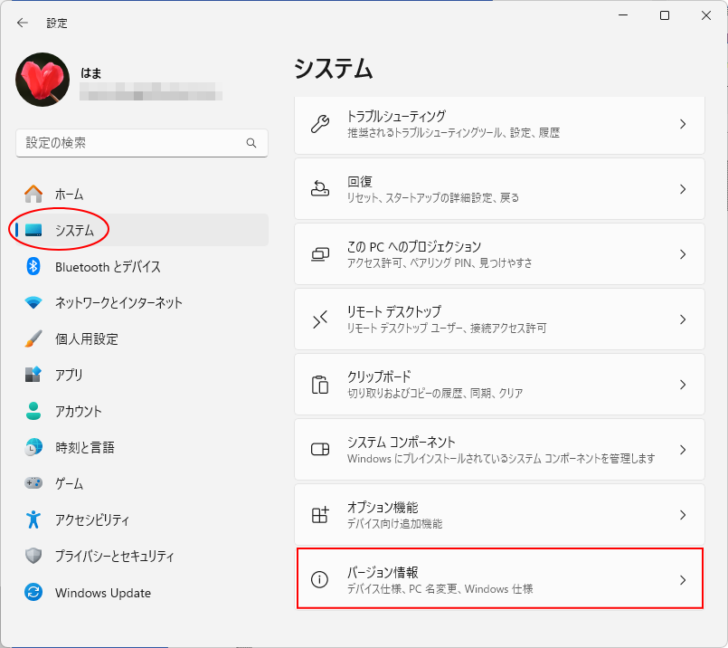Click the プライバシーとセキュリティ label

click(114, 556)
